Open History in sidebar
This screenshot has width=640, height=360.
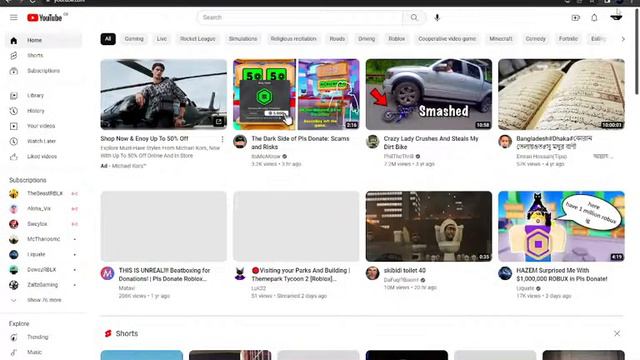coord(43,111)
